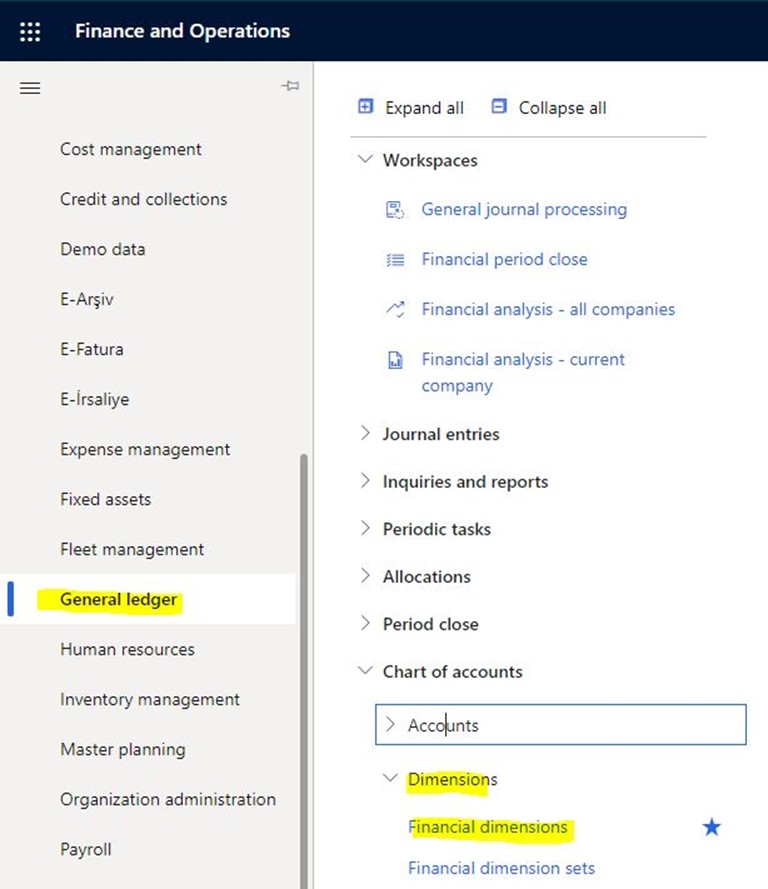Select the Fixed assets module
768x889 pixels.
(x=105, y=499)
